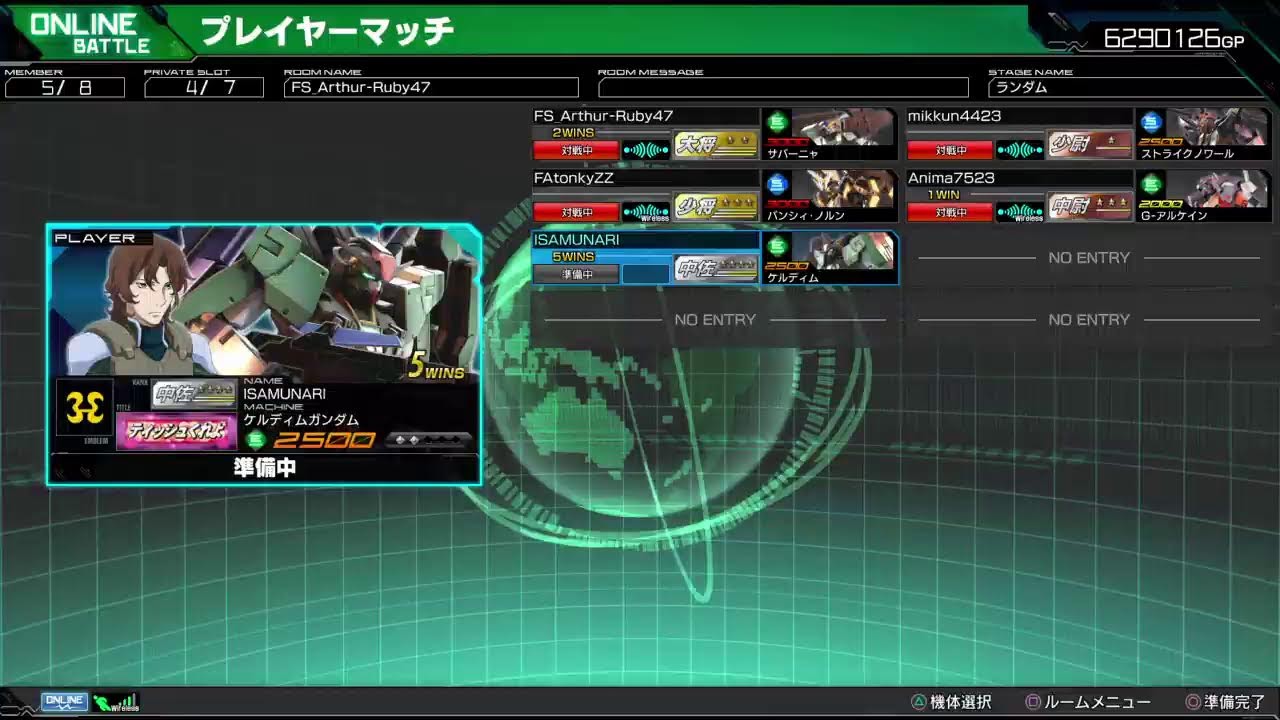Click the 対戦中 status label for mikkun4423
This screenshot has height=720, width=1280.
[x=949, y=151]
